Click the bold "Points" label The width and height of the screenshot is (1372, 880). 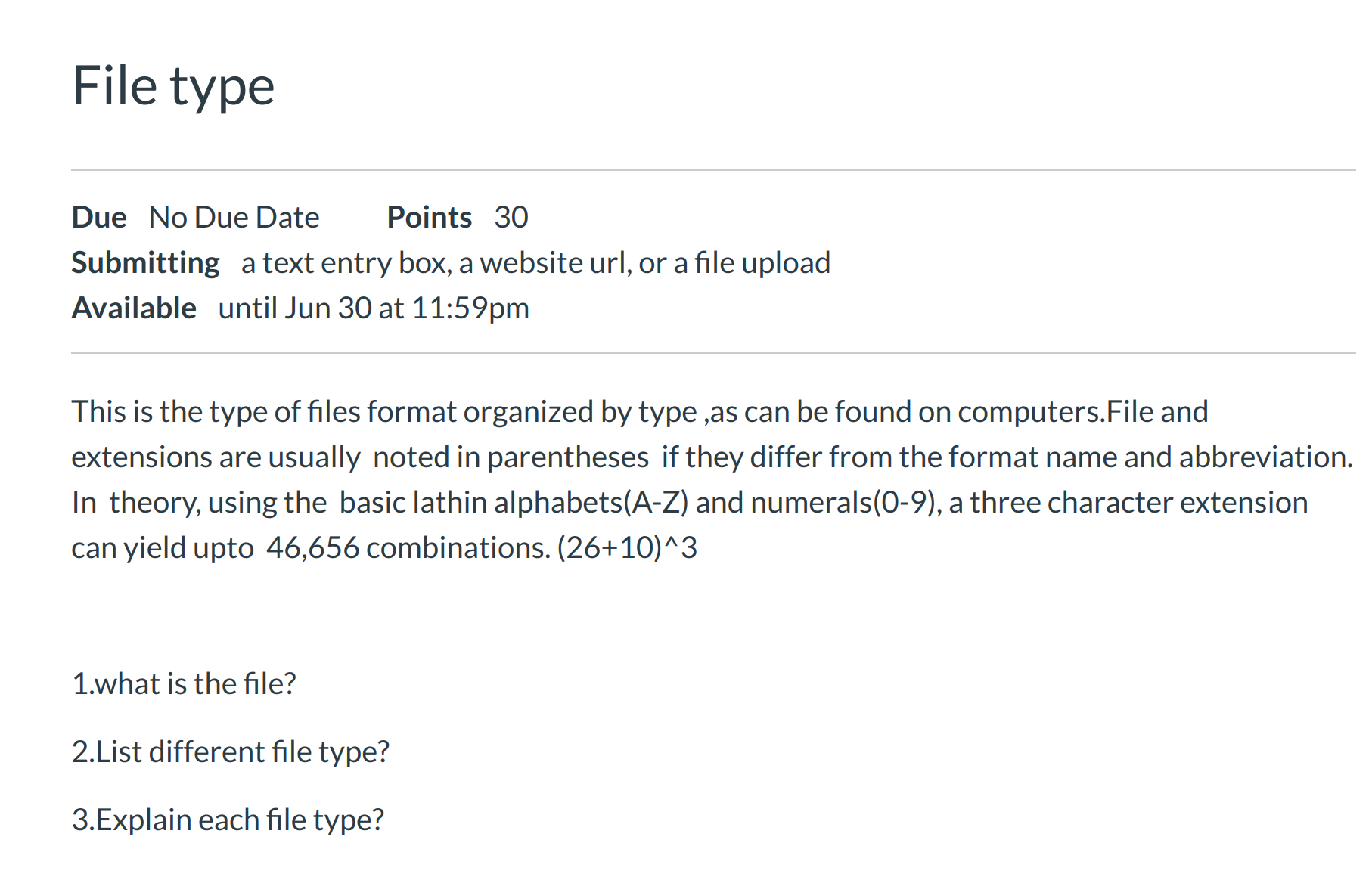[429, 218]
